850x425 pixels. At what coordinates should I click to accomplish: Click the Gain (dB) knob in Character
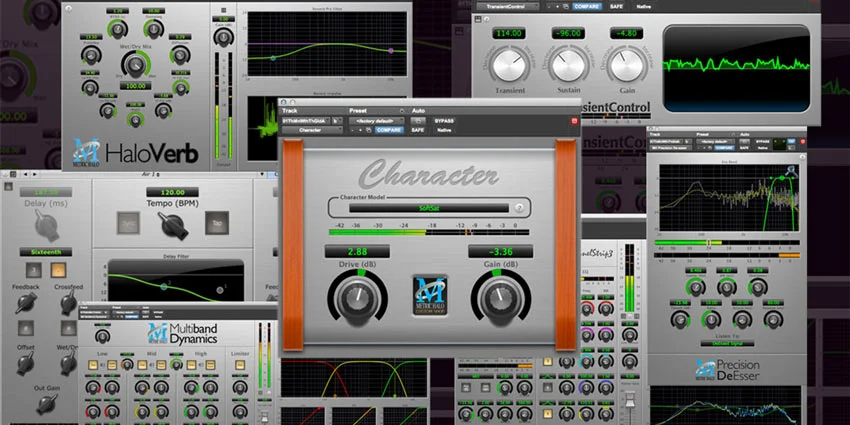(500, 296)
